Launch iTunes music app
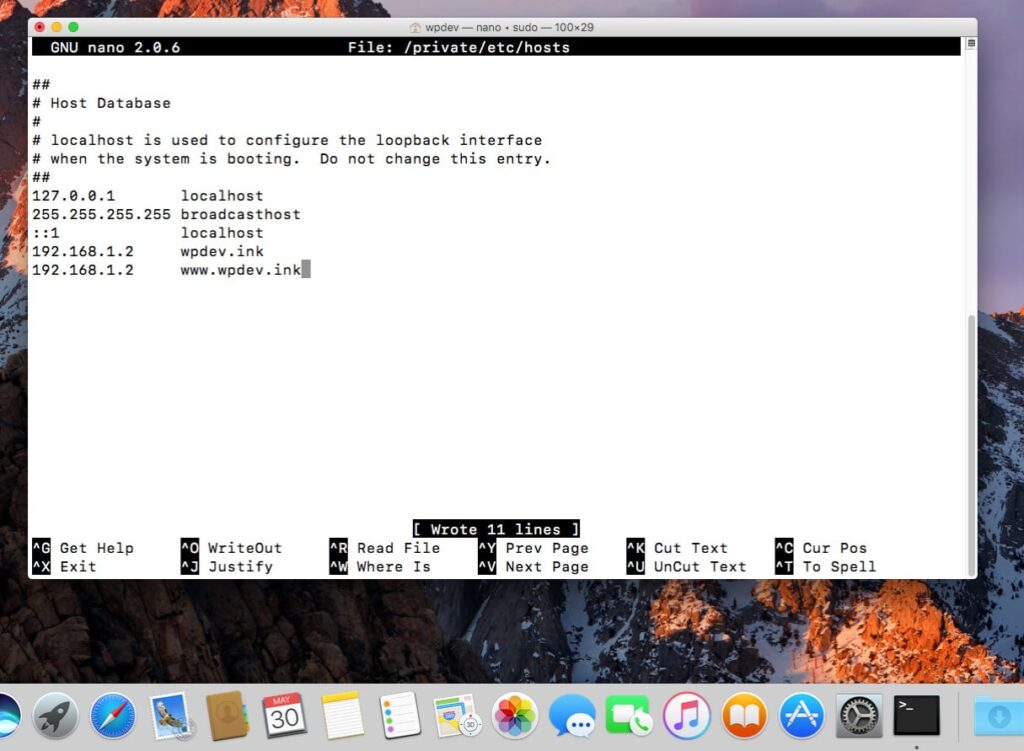Viewport: 1024px width, 751px height. 687,716
